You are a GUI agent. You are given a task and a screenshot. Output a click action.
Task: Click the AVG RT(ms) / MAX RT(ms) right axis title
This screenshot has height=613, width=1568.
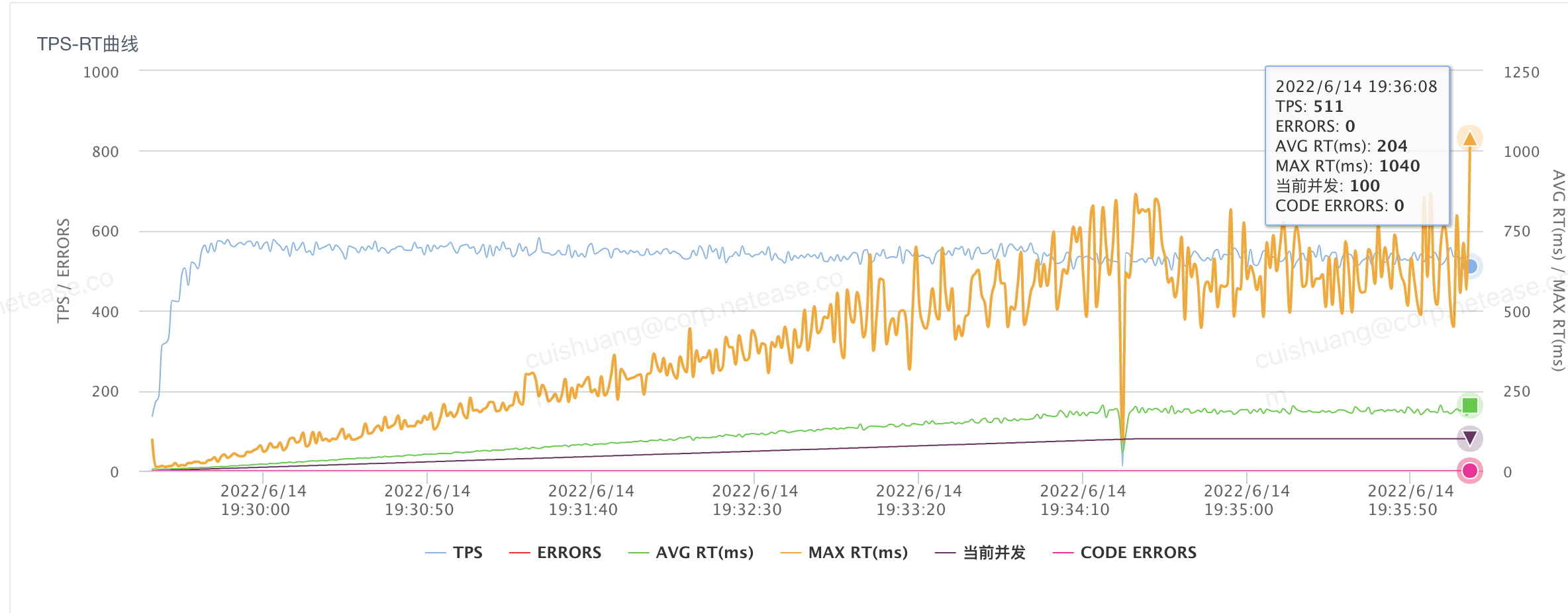point(1559,271)
